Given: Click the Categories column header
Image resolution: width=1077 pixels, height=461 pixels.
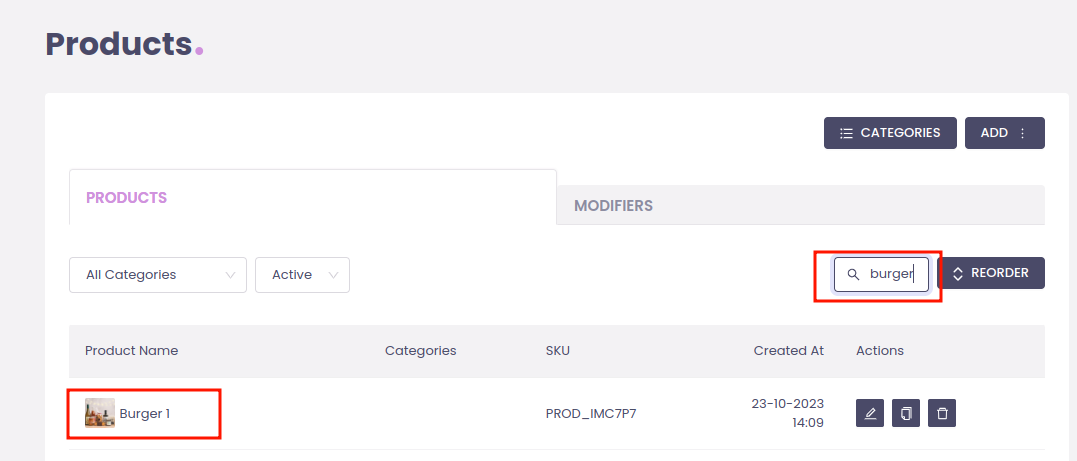Looking at the screenshot, I should (x=420, y=351).
